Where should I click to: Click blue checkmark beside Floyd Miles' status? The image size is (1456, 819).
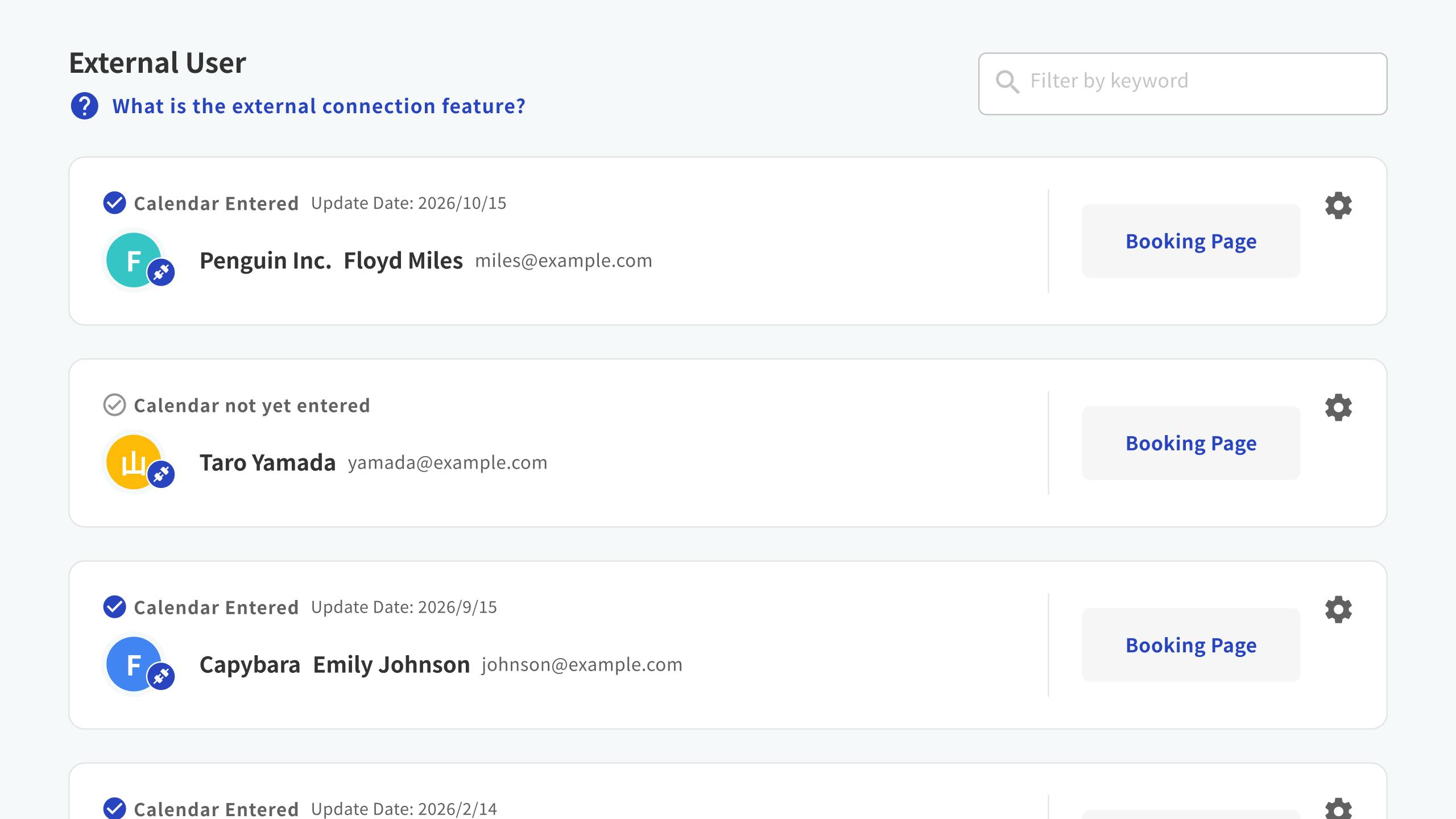(x=114, y=203)
